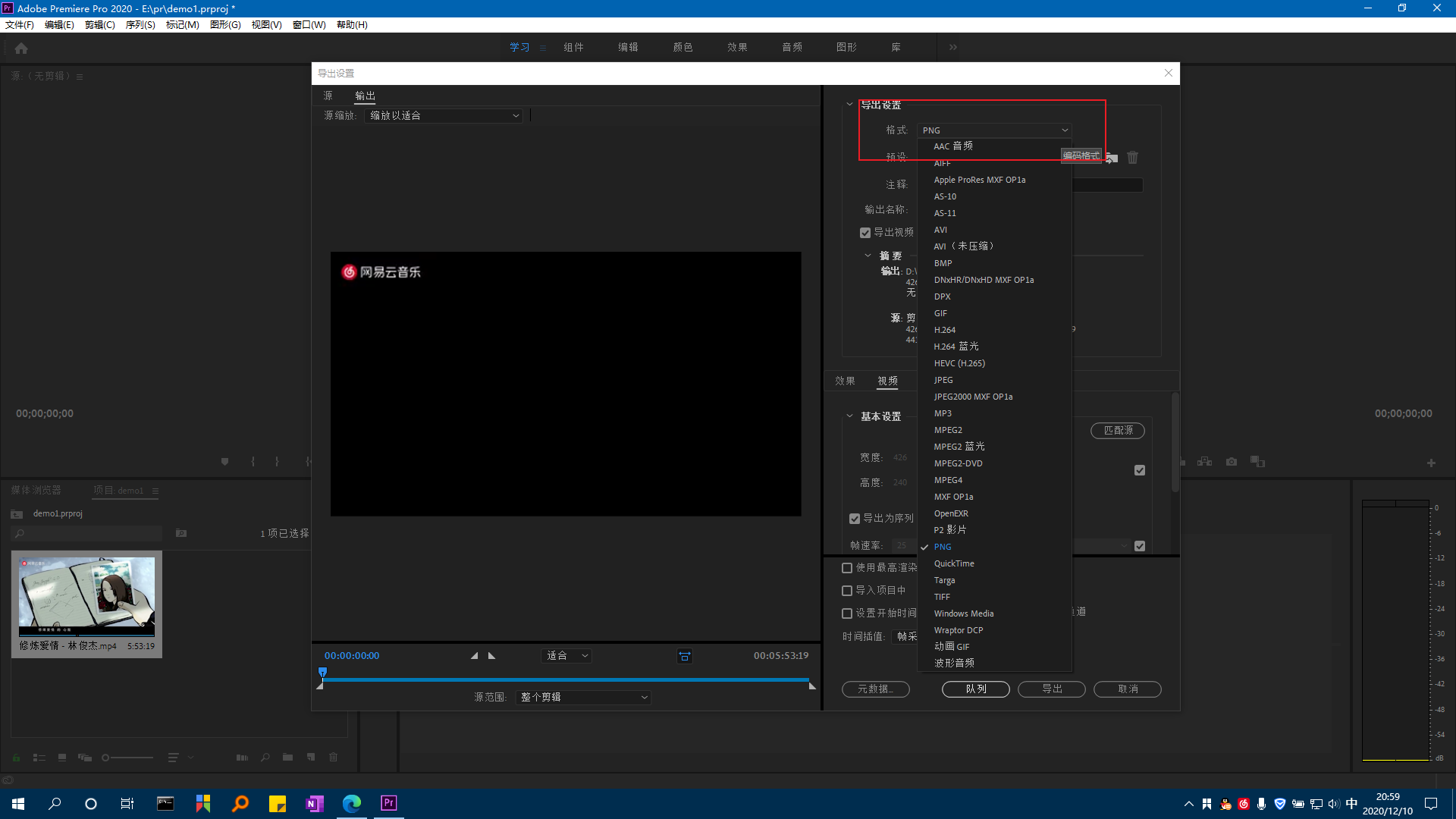This screenshot has height=819, width=1456.
Task: Open Microsoft Edge from taskbar
Action: click(352, 803)
